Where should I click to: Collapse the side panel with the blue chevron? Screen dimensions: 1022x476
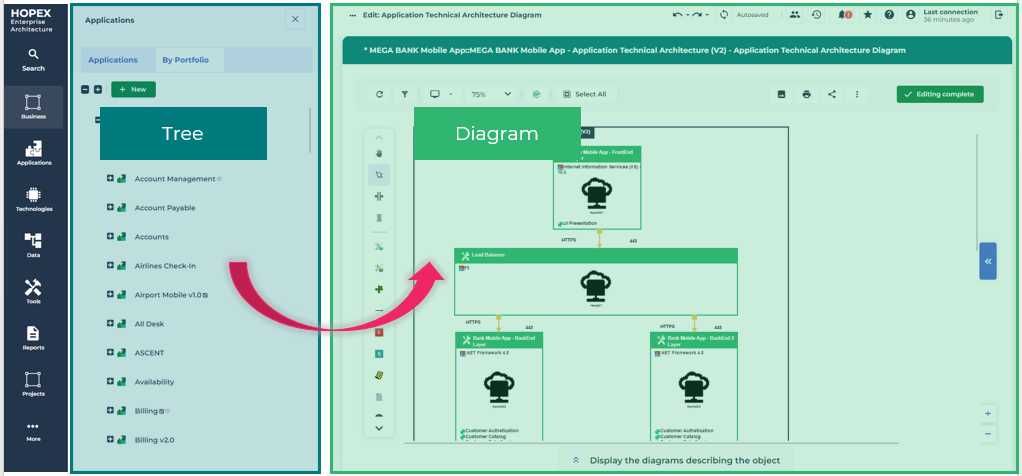[987, 261]
